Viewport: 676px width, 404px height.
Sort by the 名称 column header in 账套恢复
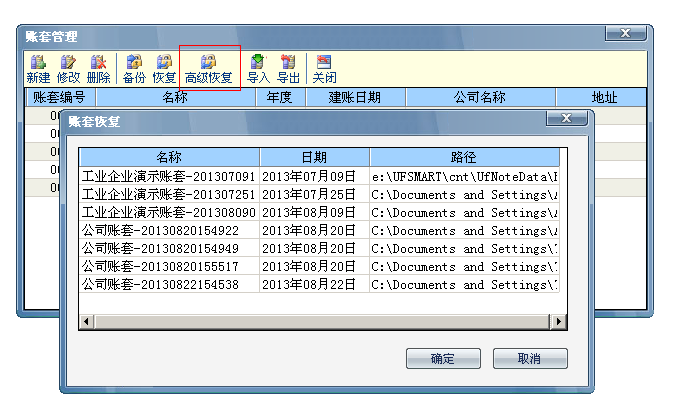click(169, 157)
